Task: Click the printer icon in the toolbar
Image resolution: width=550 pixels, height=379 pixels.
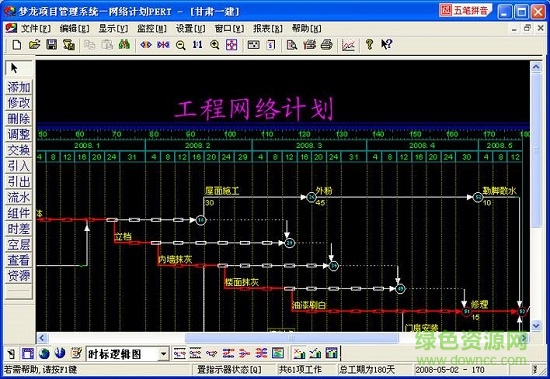Action: (x=327, y=45)
